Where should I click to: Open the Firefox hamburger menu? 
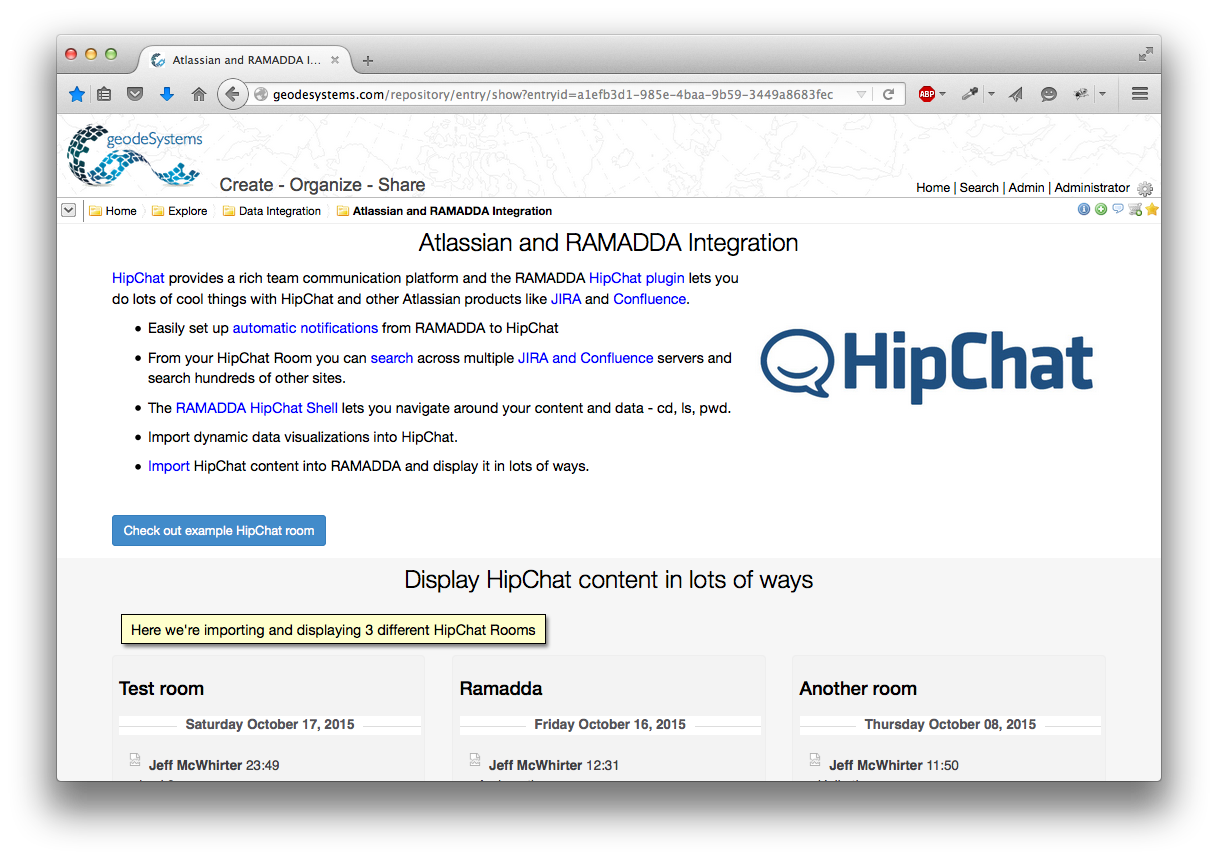(1139, 94)
